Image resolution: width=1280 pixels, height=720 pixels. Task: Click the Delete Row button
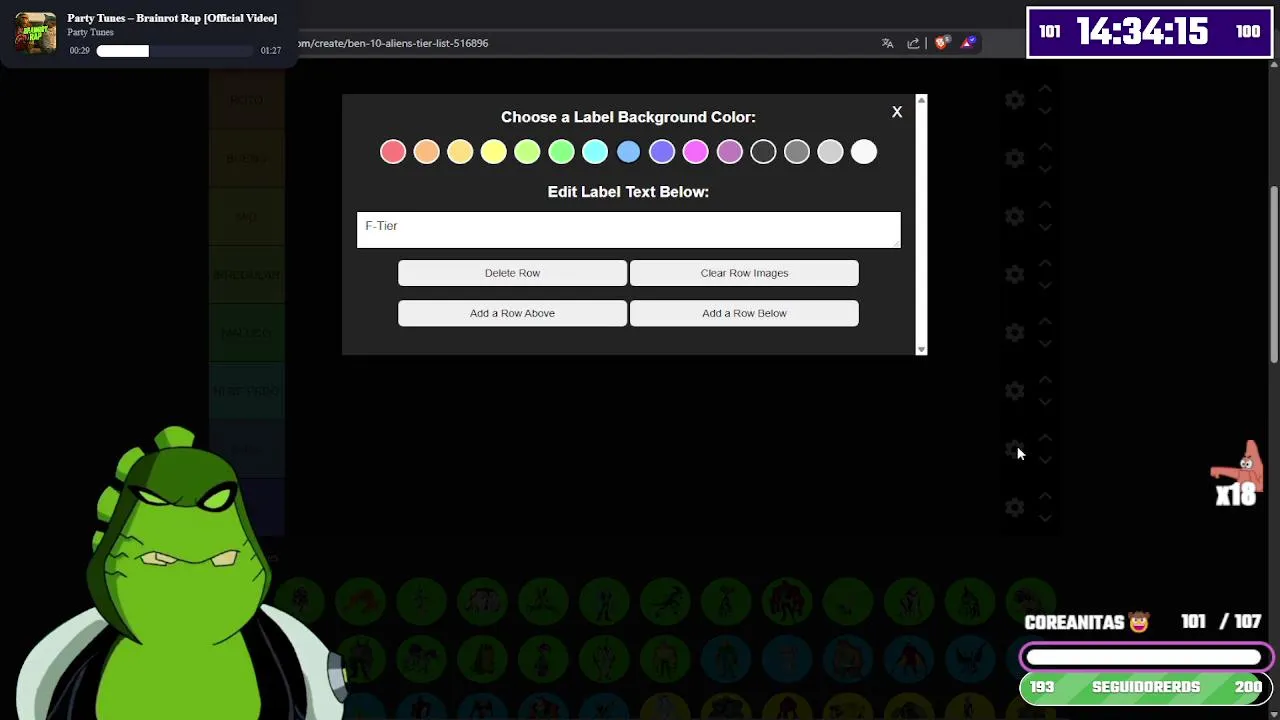(x=512, y=273)
